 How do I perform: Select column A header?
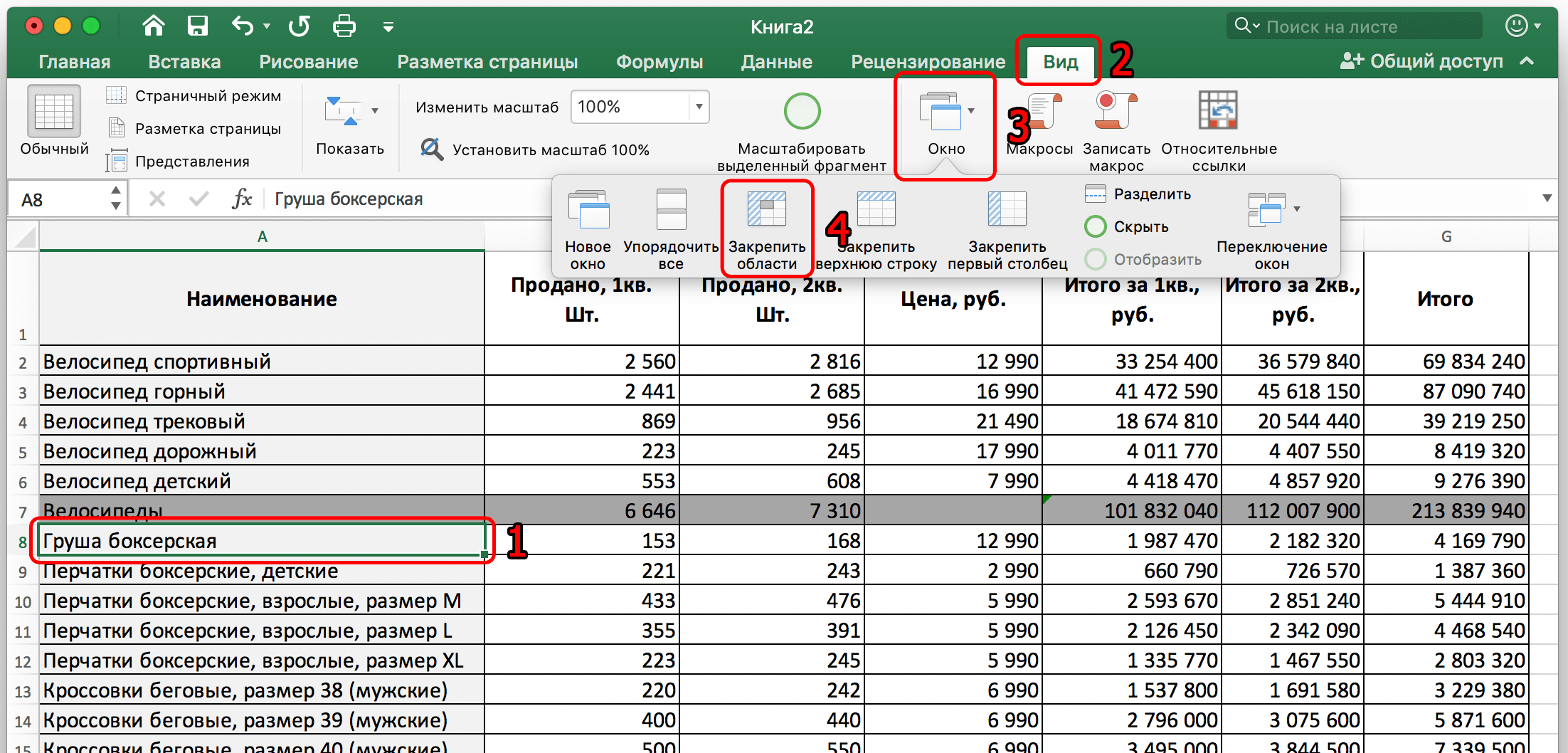(x=262, y=236)
